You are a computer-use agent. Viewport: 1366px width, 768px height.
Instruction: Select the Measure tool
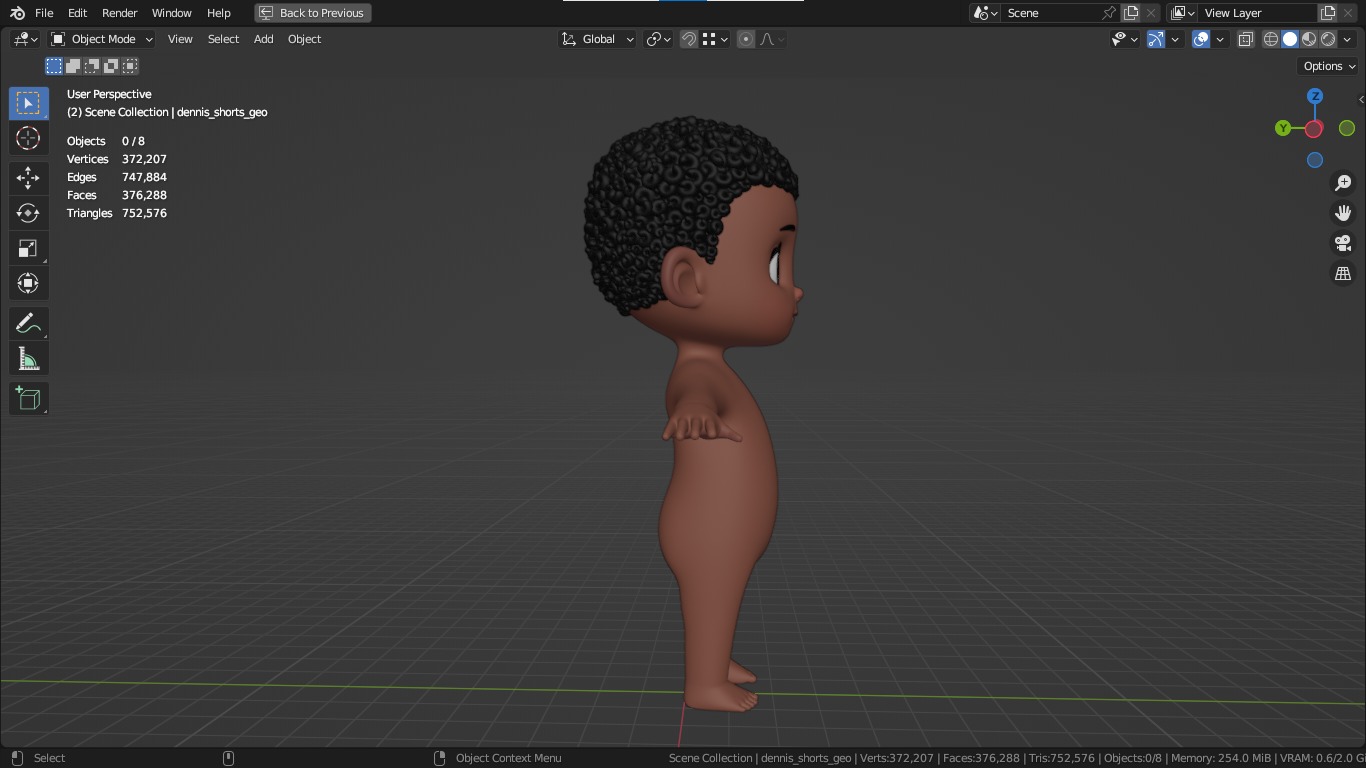[x=28, y=359]
